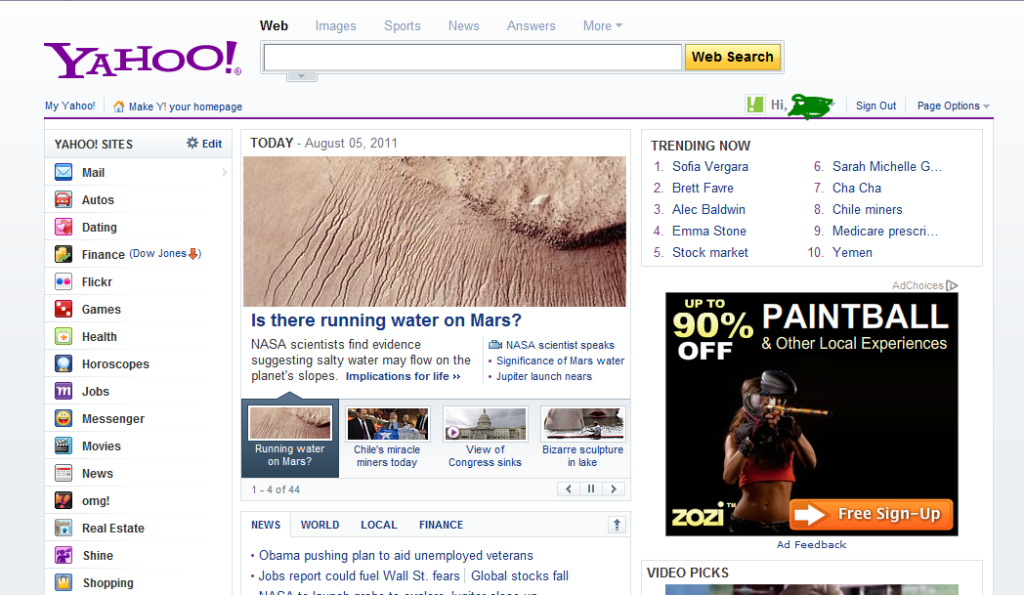Select the Web search tab

[x=274, y=26]
